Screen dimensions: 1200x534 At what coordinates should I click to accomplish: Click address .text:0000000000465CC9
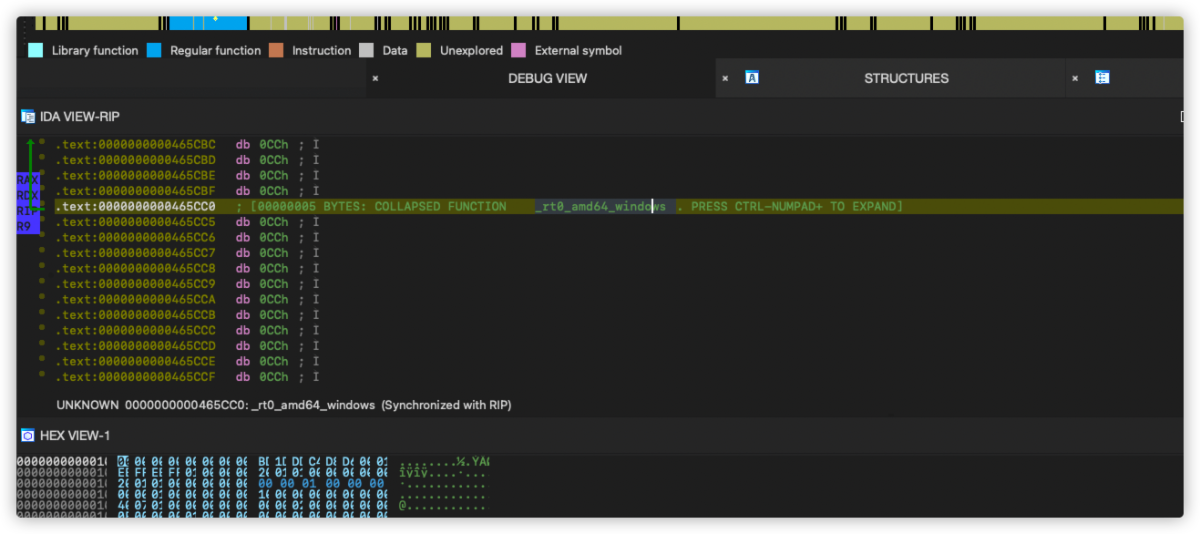tap(135, 284)
